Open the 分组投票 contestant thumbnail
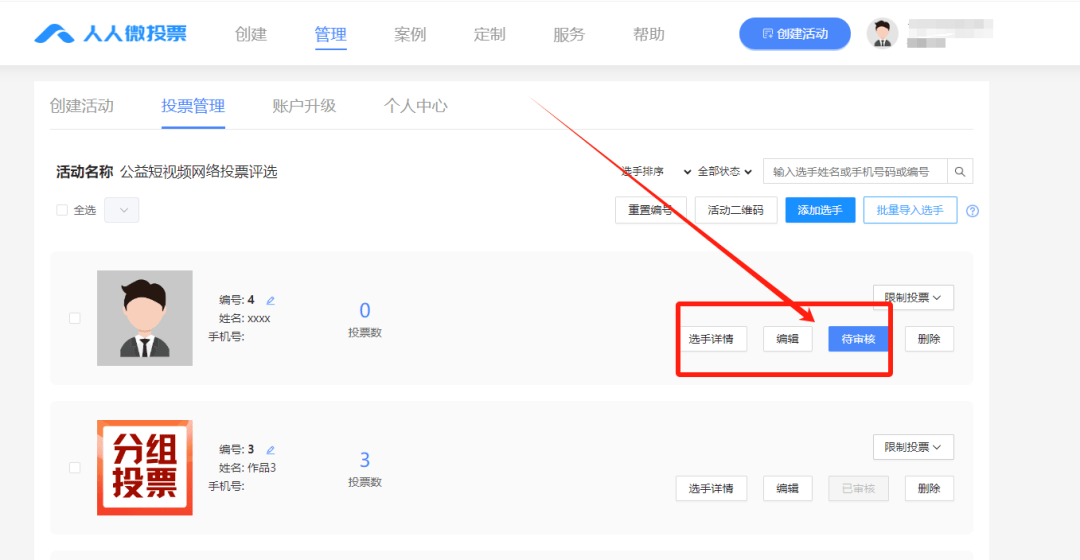1080x560 pixels. pos(145,468)
